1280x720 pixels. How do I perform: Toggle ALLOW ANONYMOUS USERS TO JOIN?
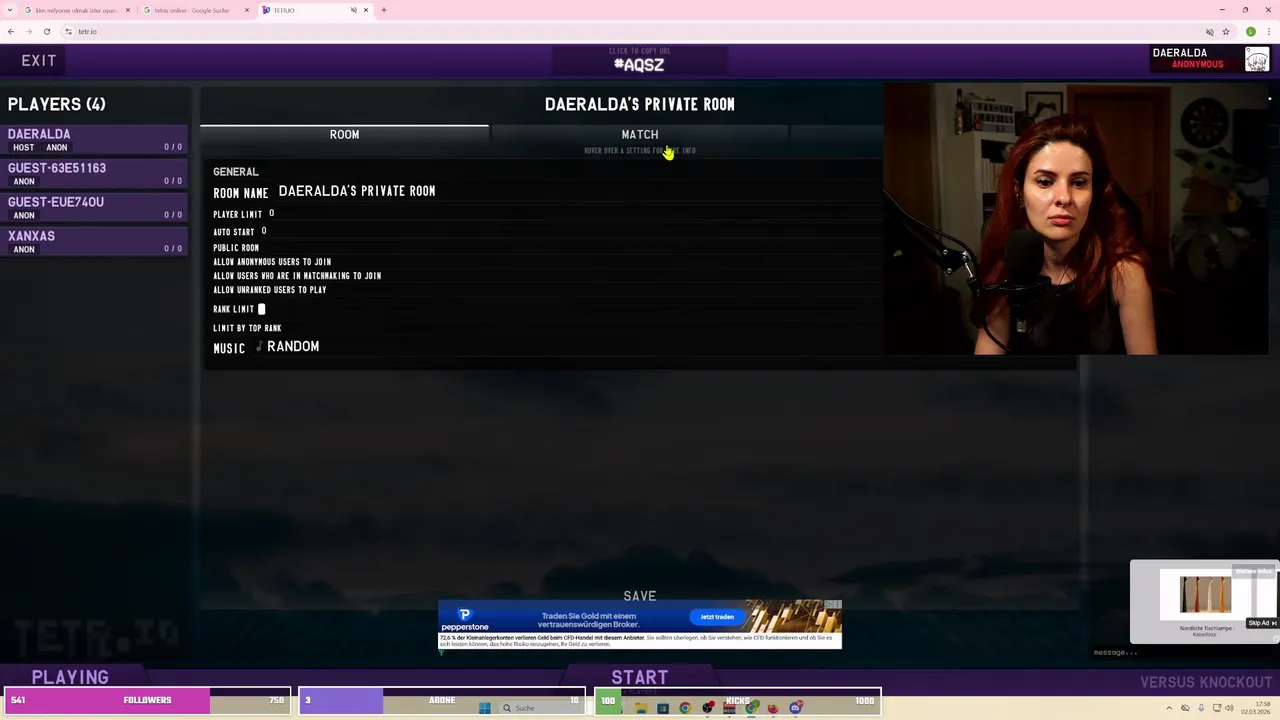(272, 262)
